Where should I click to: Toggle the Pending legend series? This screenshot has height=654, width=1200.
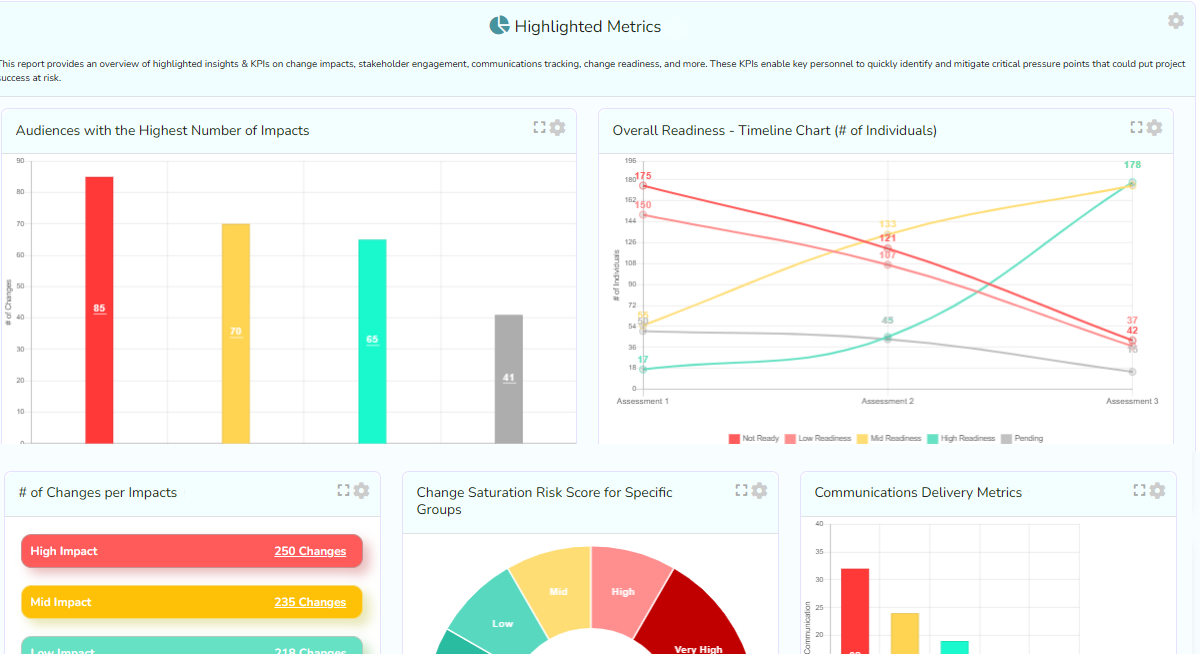pyautogui.click(x=1022, y=438)
